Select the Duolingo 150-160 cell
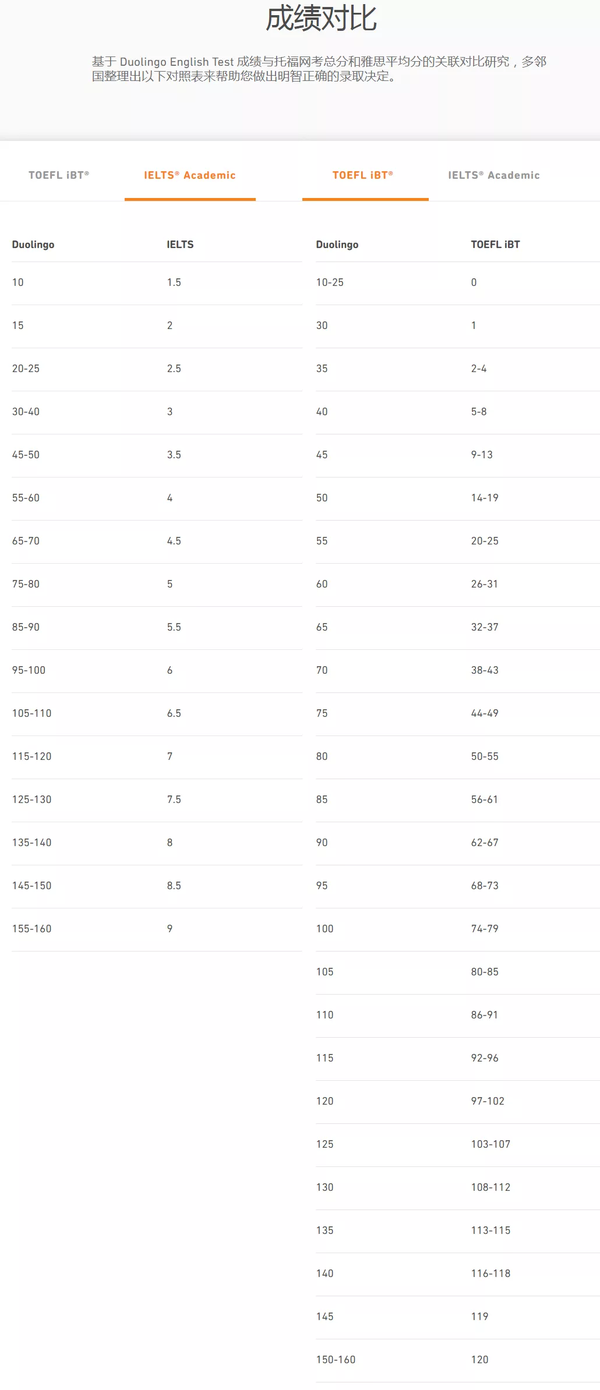Screen dimensions: 600x1390 [x=336, y=1360]
